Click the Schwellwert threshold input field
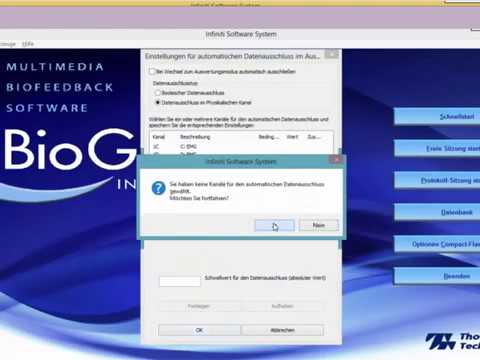This screenshot has height=360, width=480. click(x=180, y=281)
